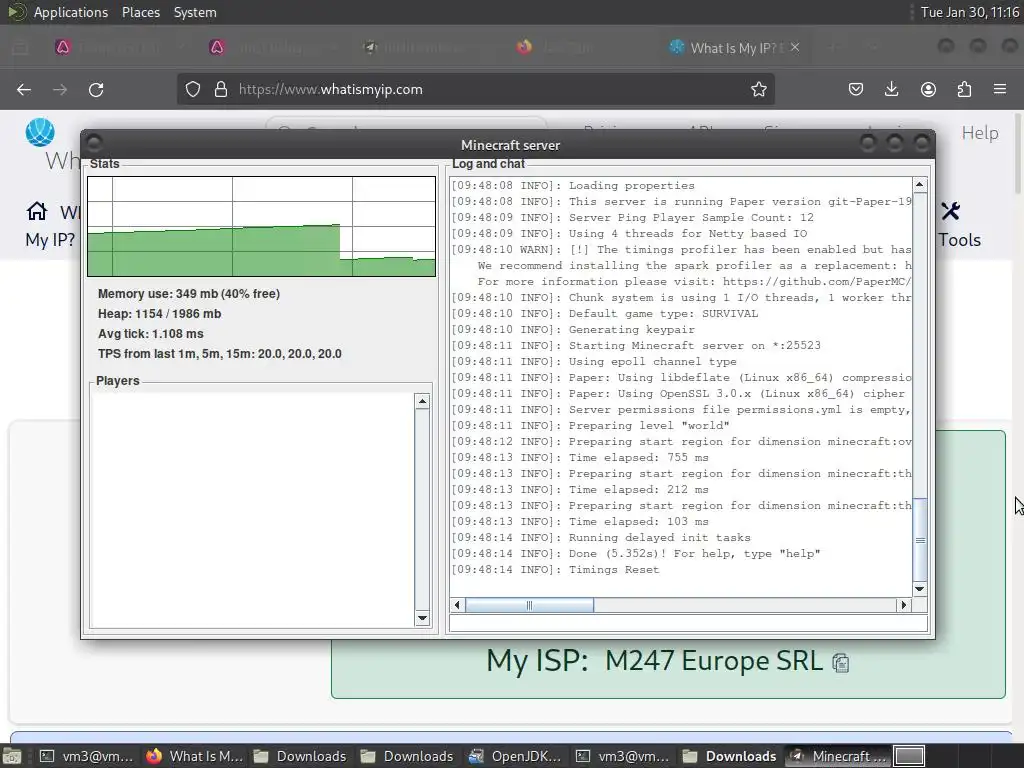Click the 'Avg tick: 1.108 ms' text

[x=150, y=334]
